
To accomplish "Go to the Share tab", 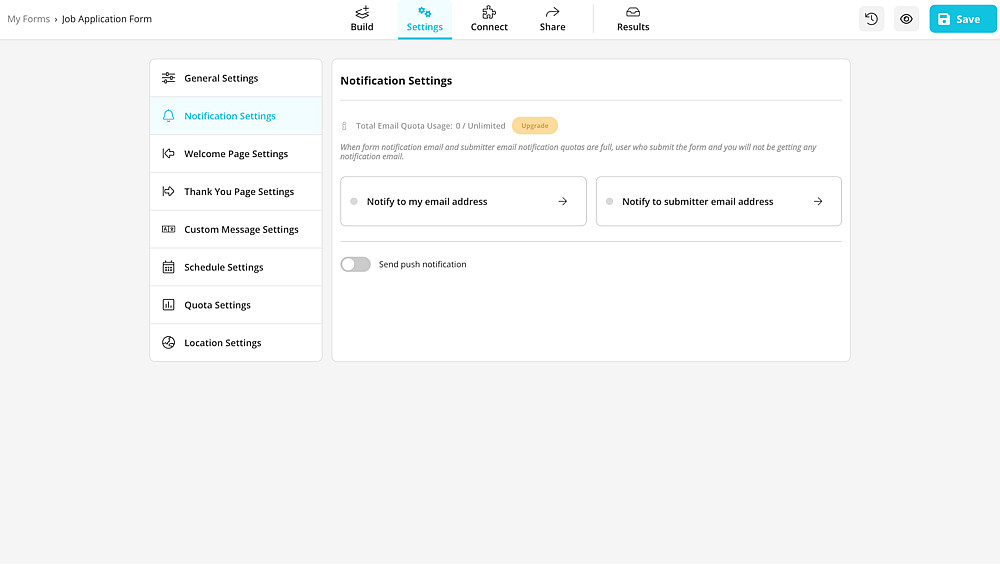I will click(x=552, y=19).
